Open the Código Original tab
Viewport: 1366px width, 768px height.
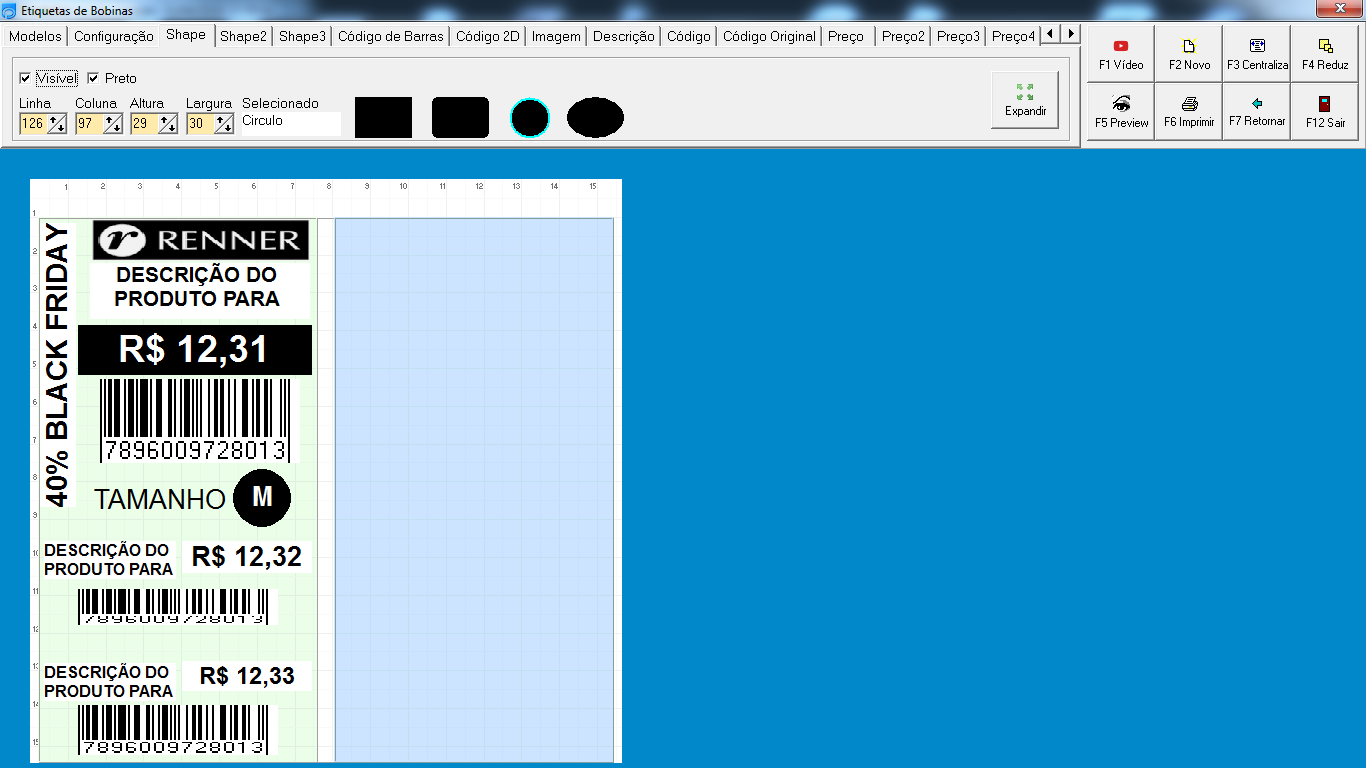tap(769, 36)
